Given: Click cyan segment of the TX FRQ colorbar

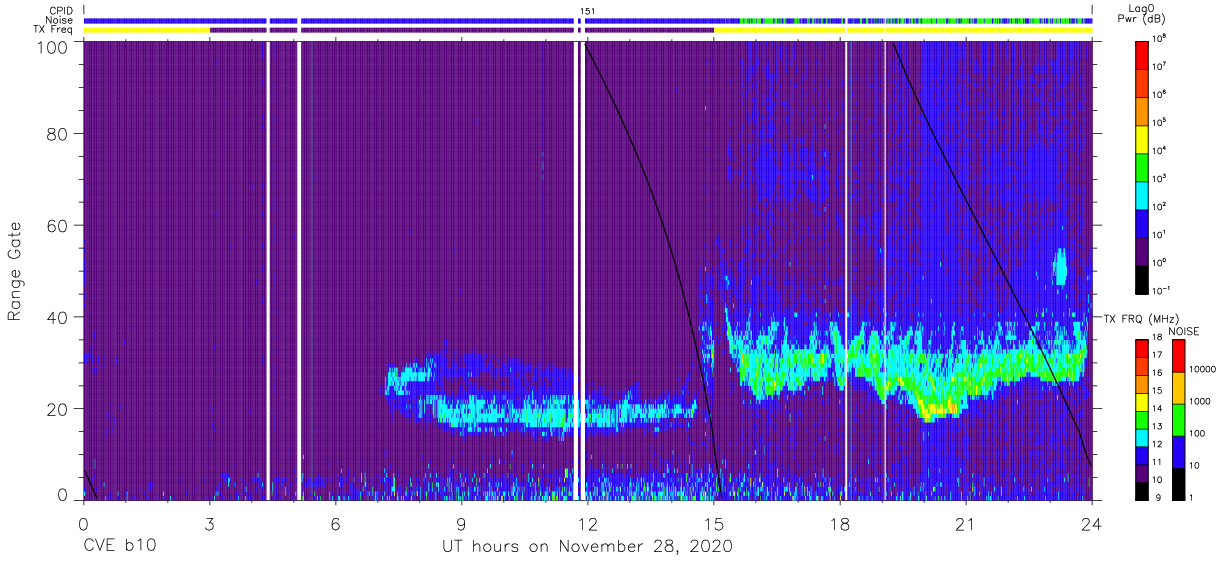Looking at the screenshot, I should [1144, 436].
